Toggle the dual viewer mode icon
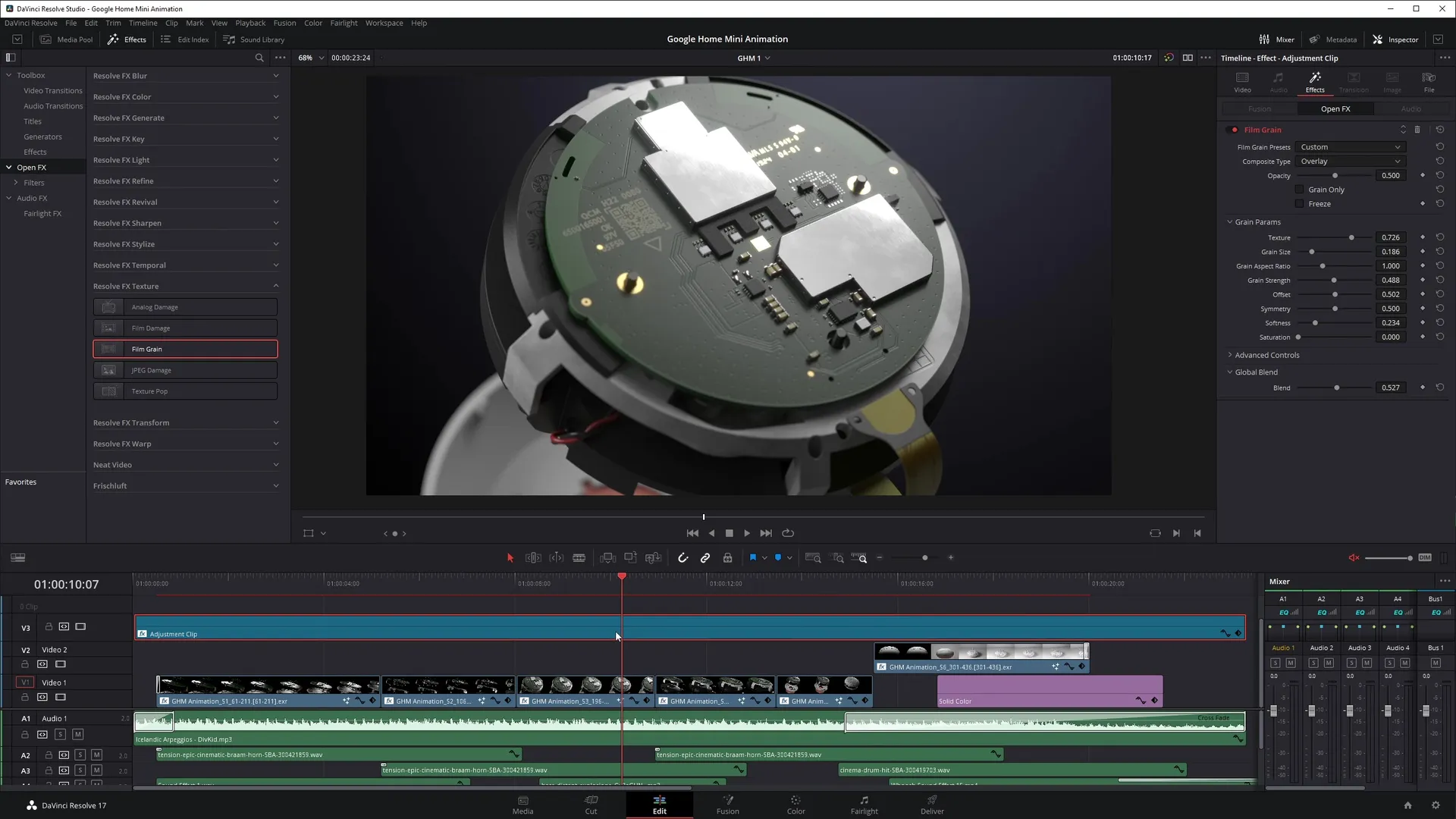The height and width of the screenshot is (819, 1456). [1188, 58]
